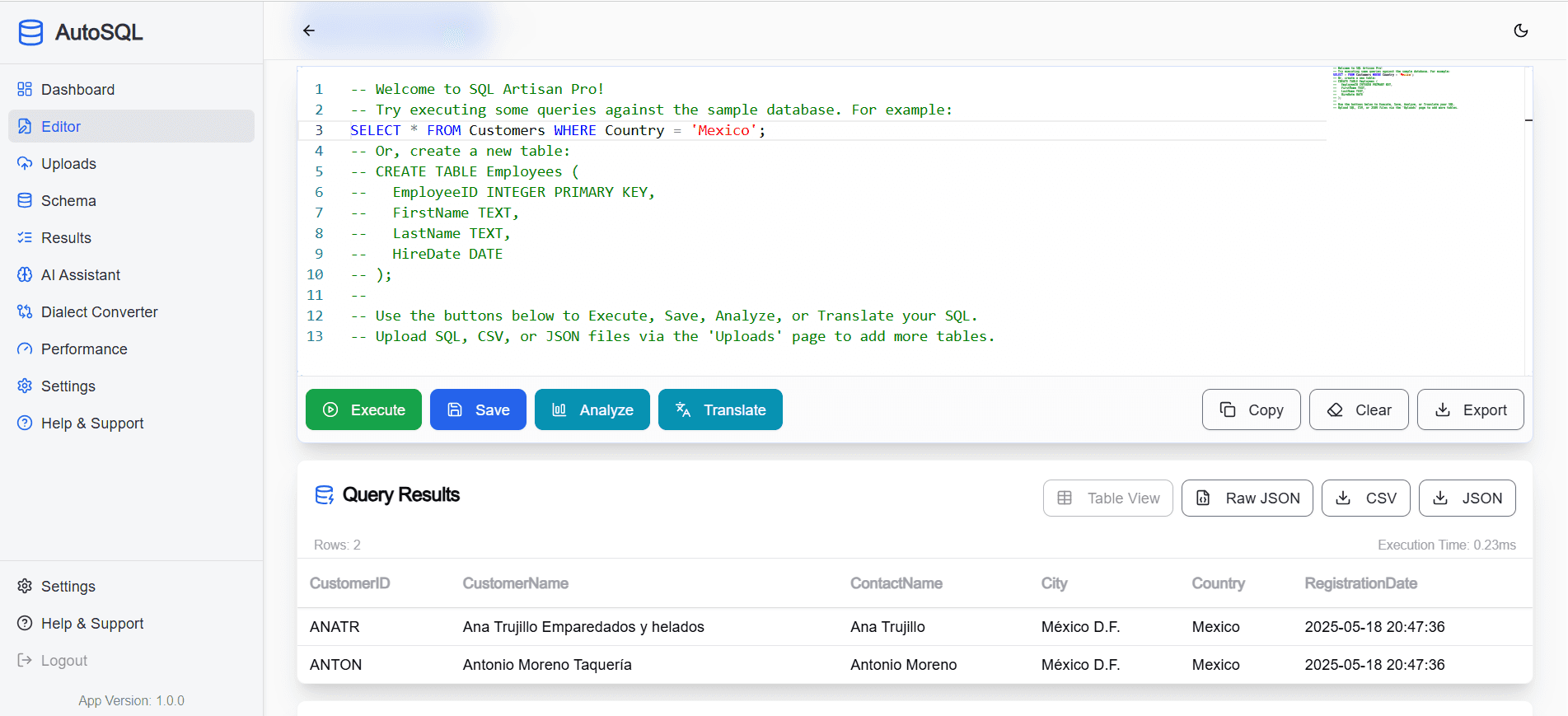Click the editor minimap preview

1394,87
